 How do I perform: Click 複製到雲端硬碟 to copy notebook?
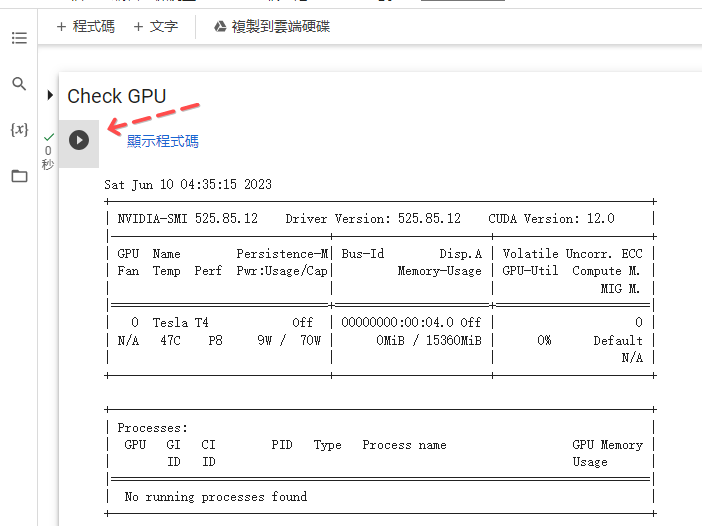(x=280, y=27)
